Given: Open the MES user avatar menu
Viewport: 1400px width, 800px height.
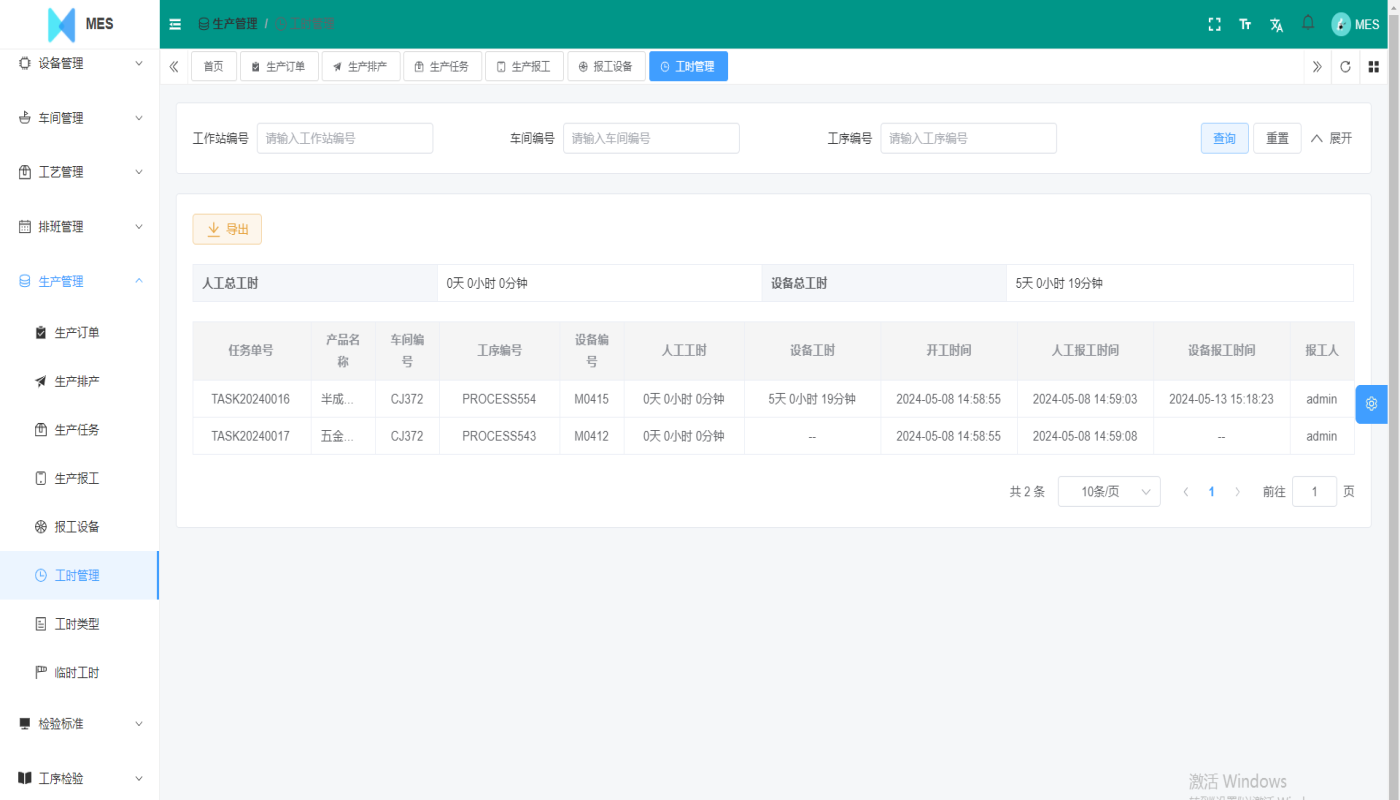Looking at the screenshot, I should point(1355,24).
